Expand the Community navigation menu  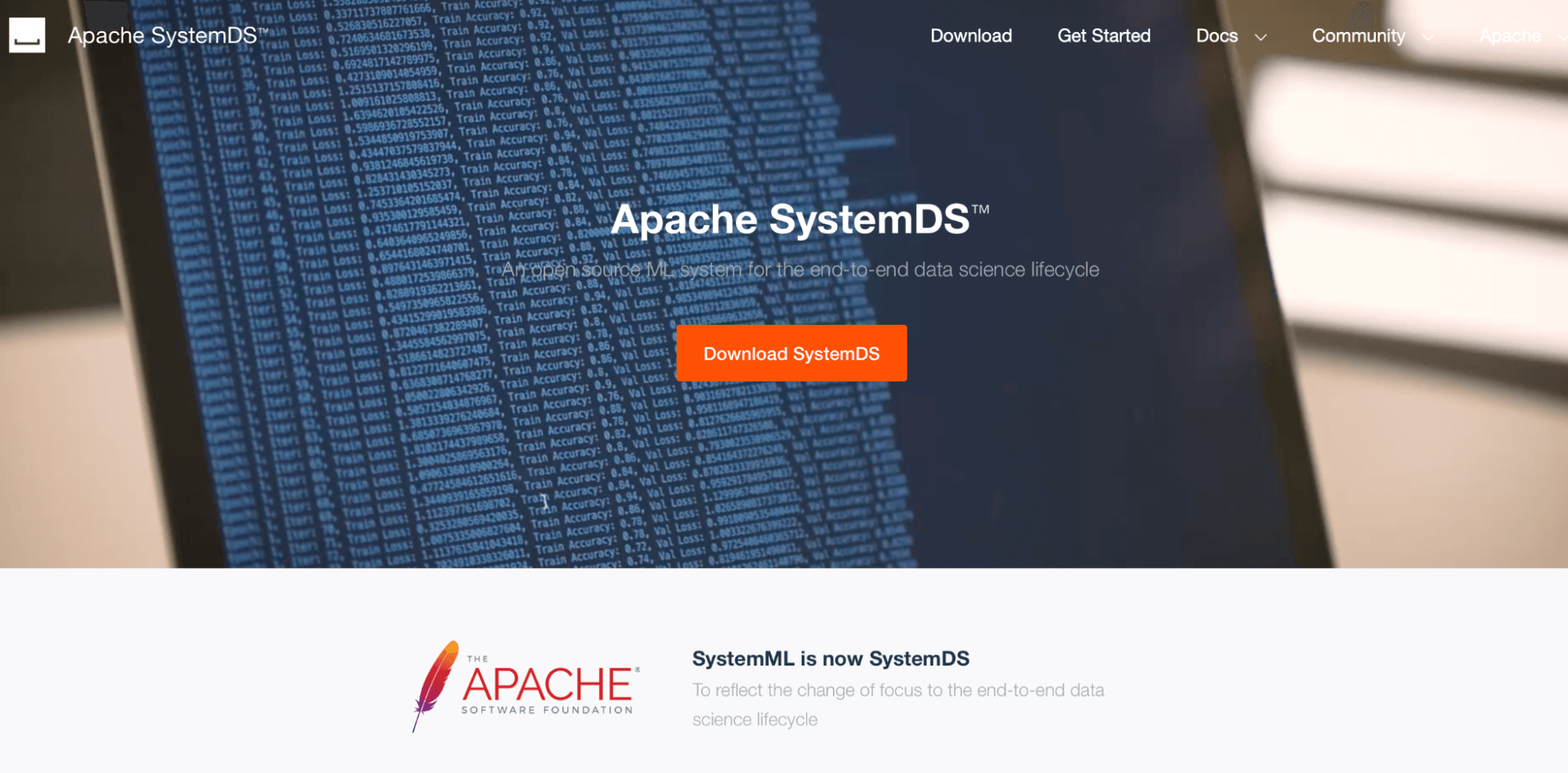1359,35
